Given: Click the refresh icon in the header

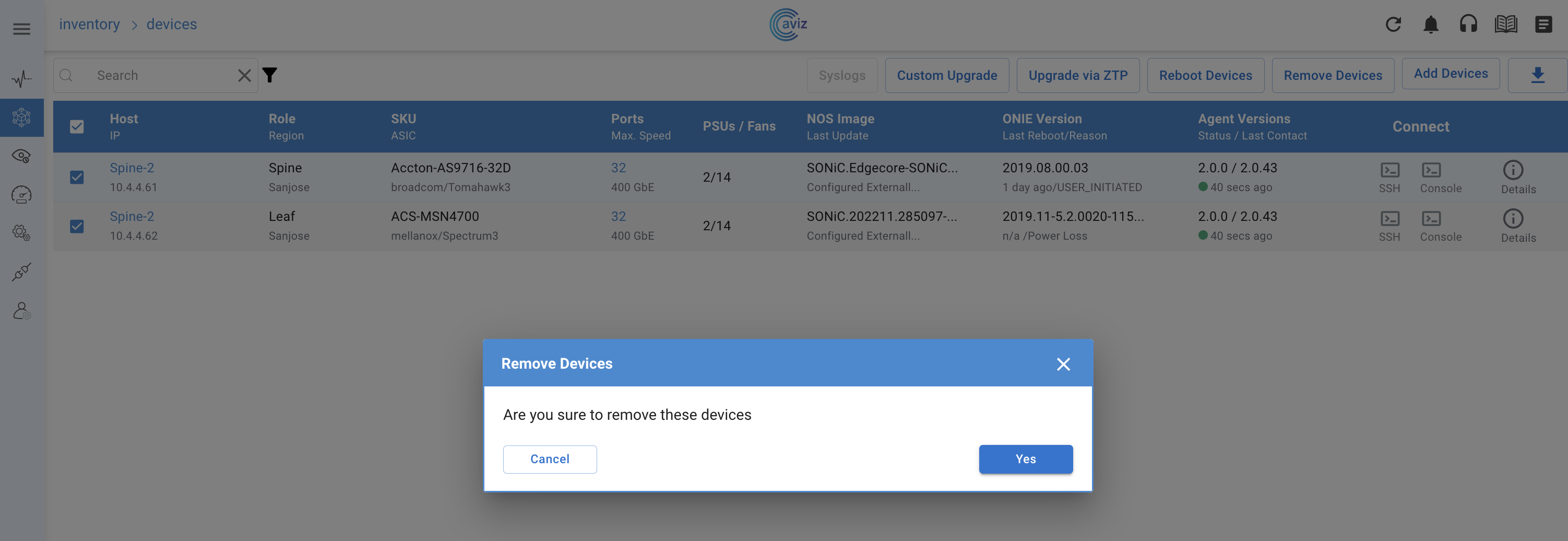Looking at the screenshot, I should coord(1393,25).
